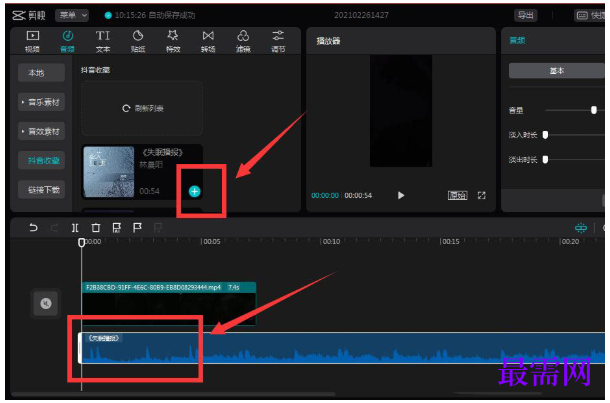610x403 pixels.
Task: Toggle timeline snapping icon at right
Action: pos(581,228)
